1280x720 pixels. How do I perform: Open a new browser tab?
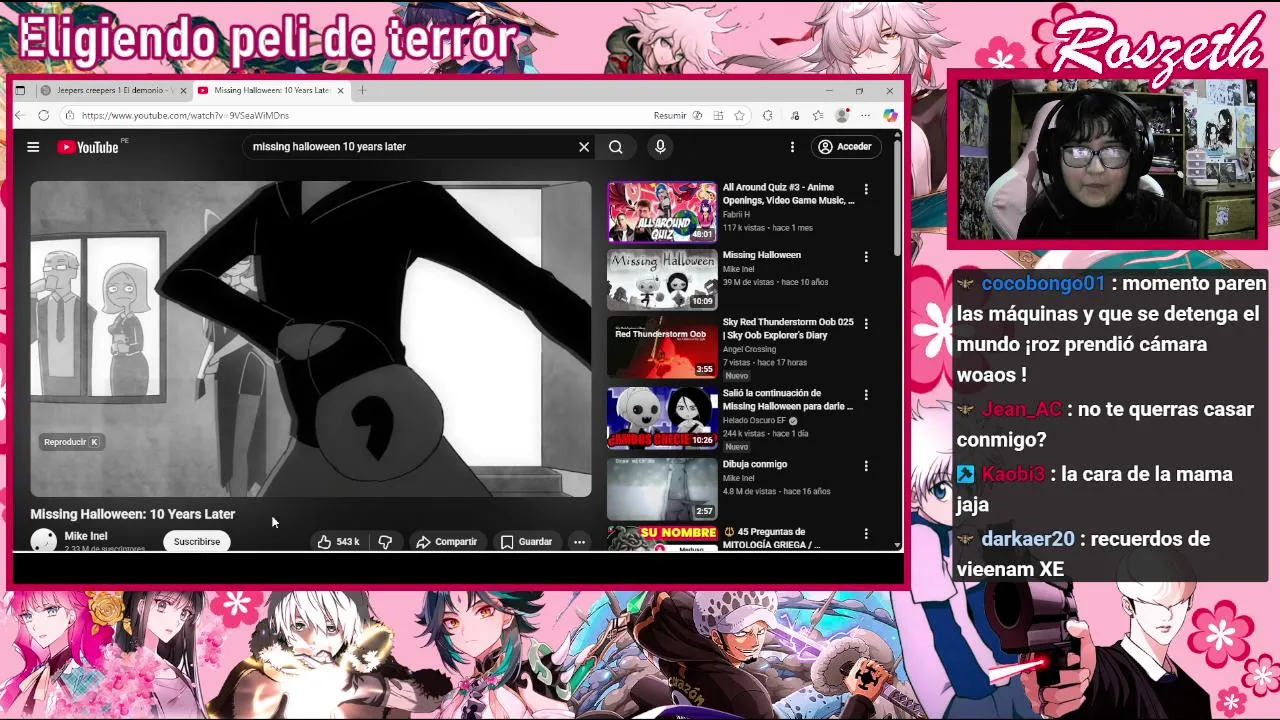click(x=362, y=90)
